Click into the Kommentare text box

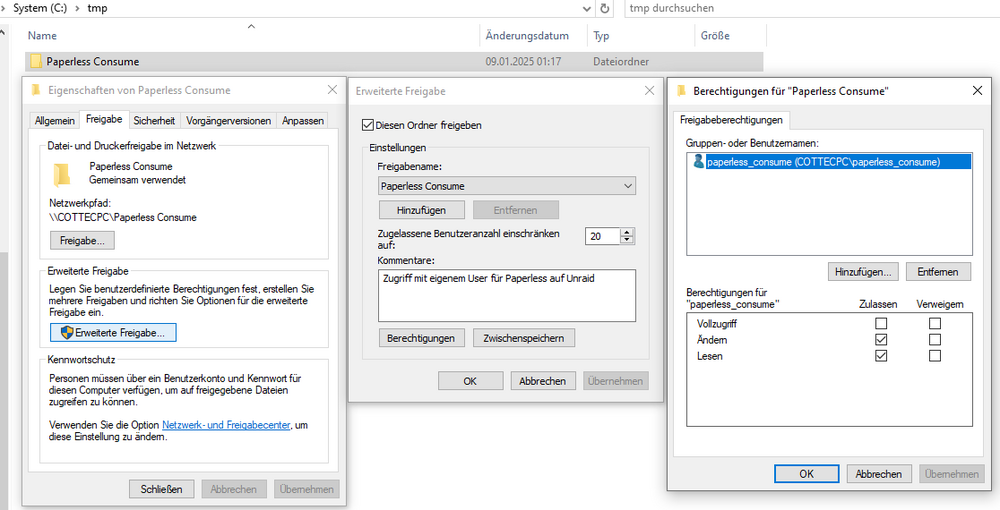507,296
